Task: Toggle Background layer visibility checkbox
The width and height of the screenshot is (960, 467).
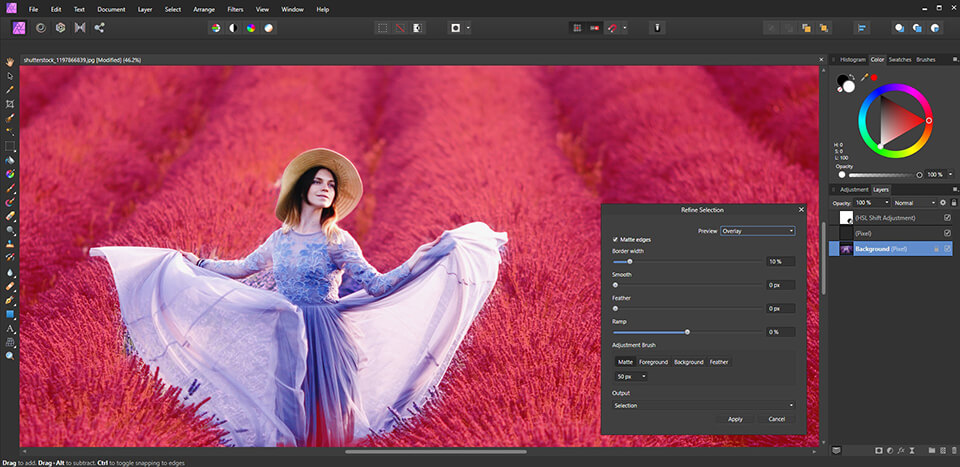Action: click(x=948, y=249)
